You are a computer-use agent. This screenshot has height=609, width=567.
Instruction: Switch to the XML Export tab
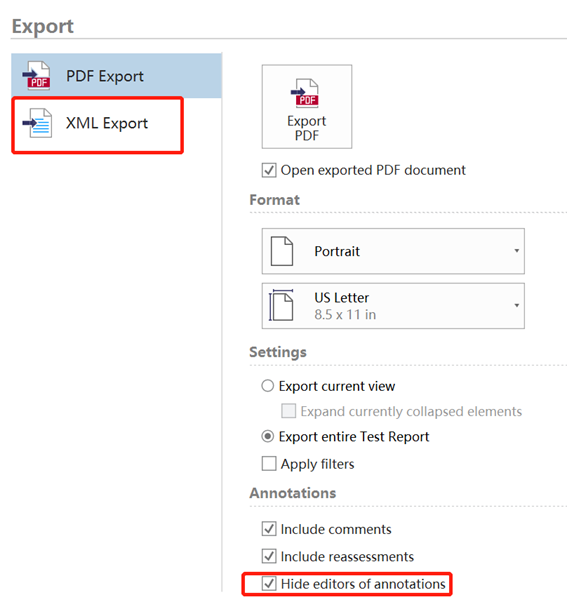click(x=97, y=124)
